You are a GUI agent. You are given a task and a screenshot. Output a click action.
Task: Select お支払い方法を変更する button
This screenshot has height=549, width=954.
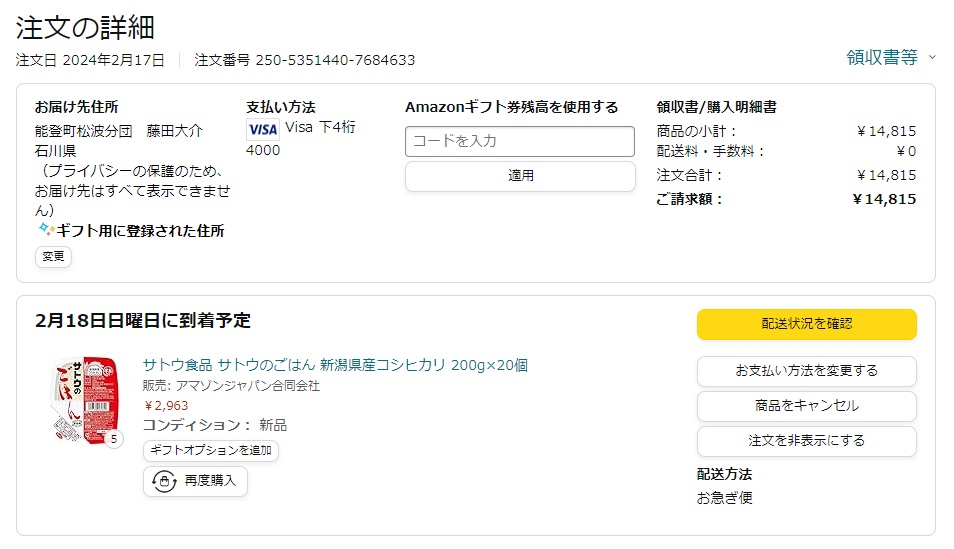[x=806, y=371]
